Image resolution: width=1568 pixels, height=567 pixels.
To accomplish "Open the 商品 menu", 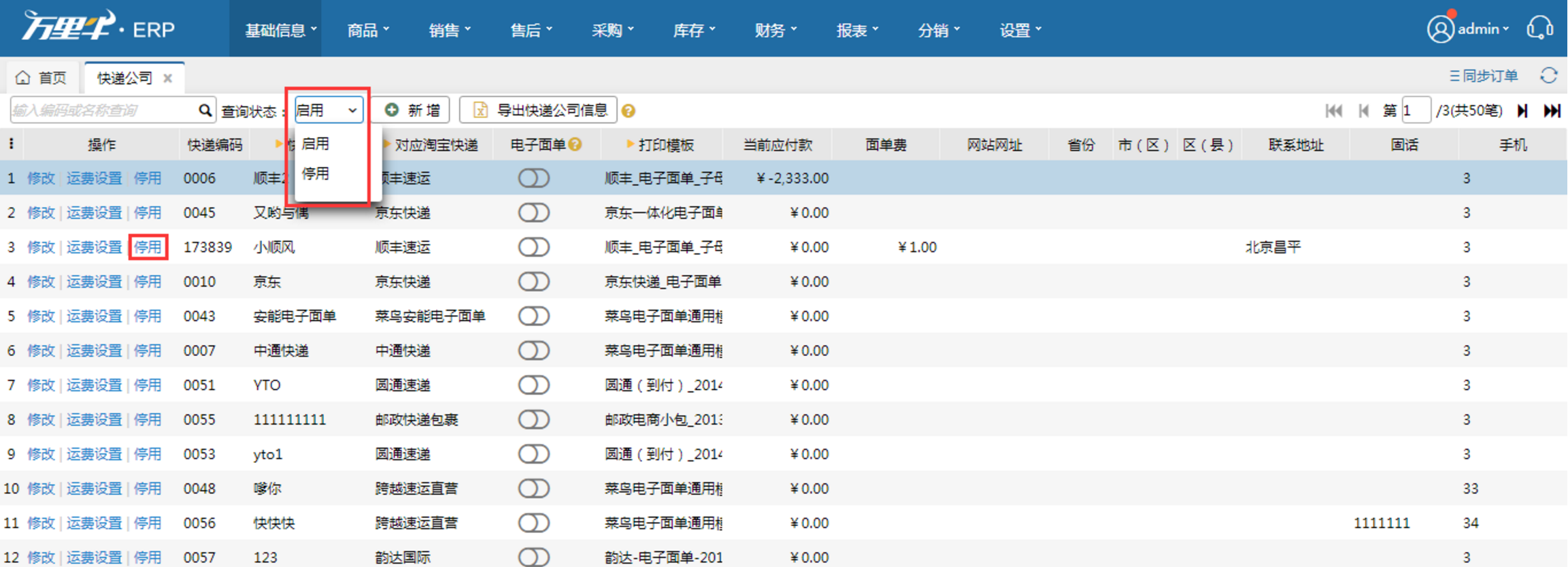I will click(368, 30).
